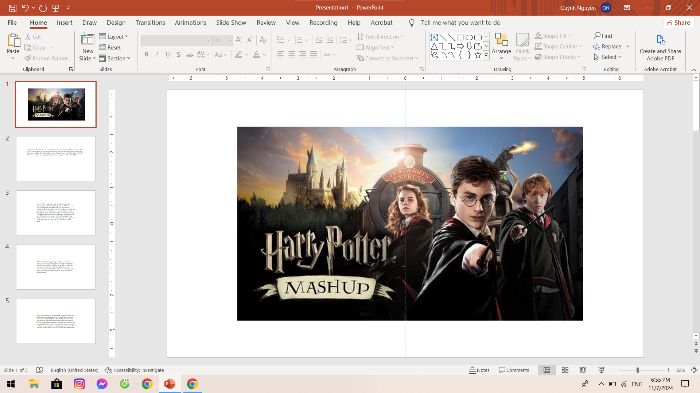Pick the triangle shape
The height and width of the screenshot is (393, 700).
pos(434,46)
